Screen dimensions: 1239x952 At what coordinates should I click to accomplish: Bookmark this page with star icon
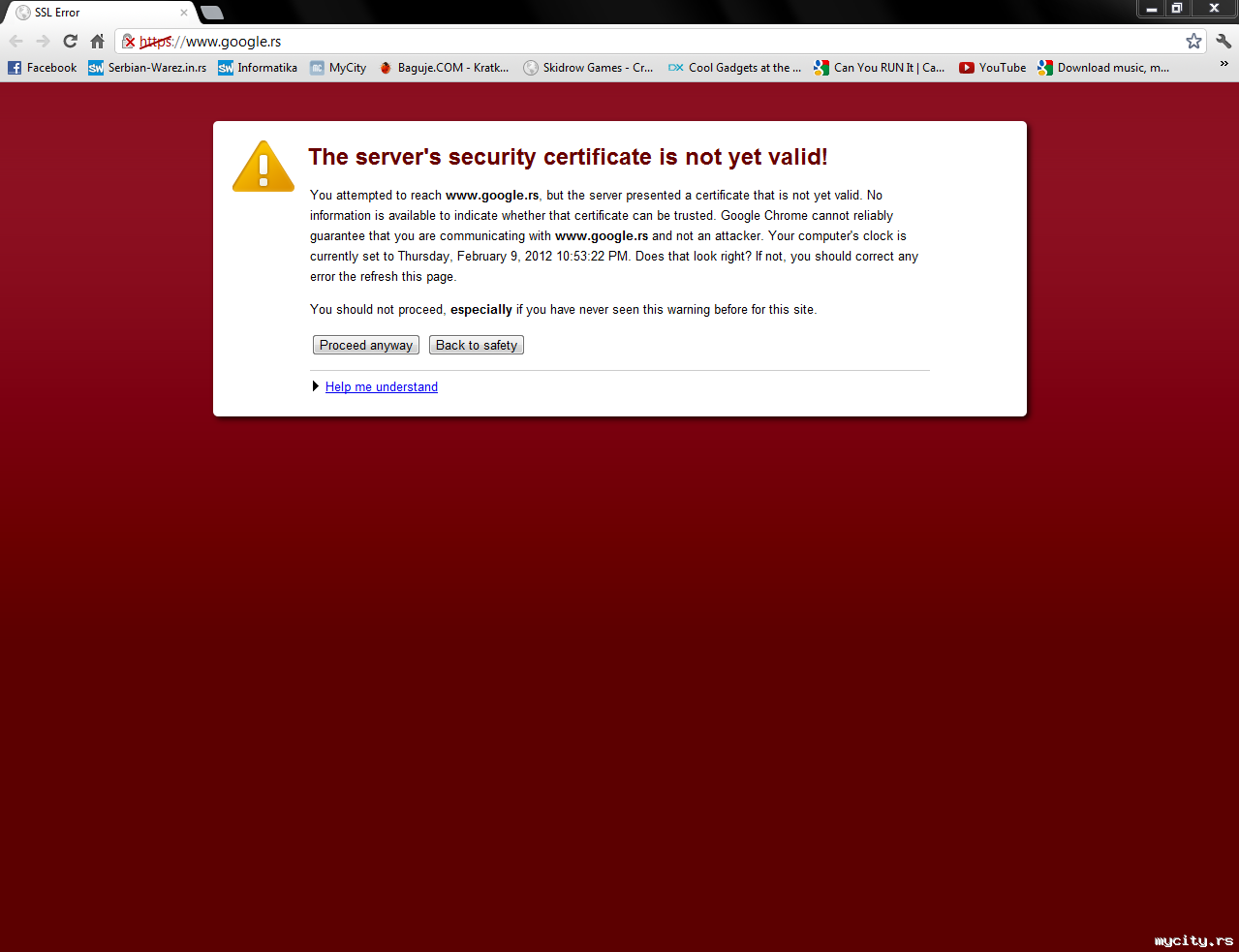1193,41
